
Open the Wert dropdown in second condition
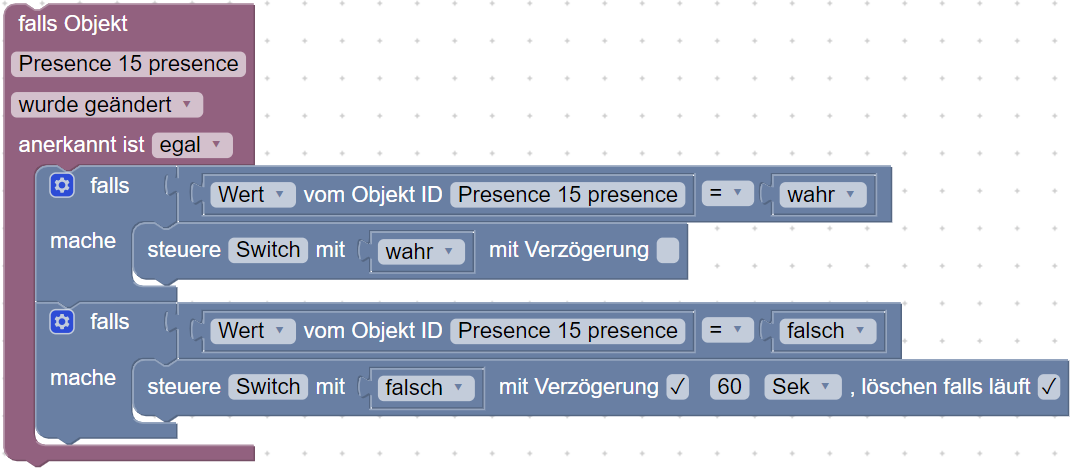pos(253,331)
